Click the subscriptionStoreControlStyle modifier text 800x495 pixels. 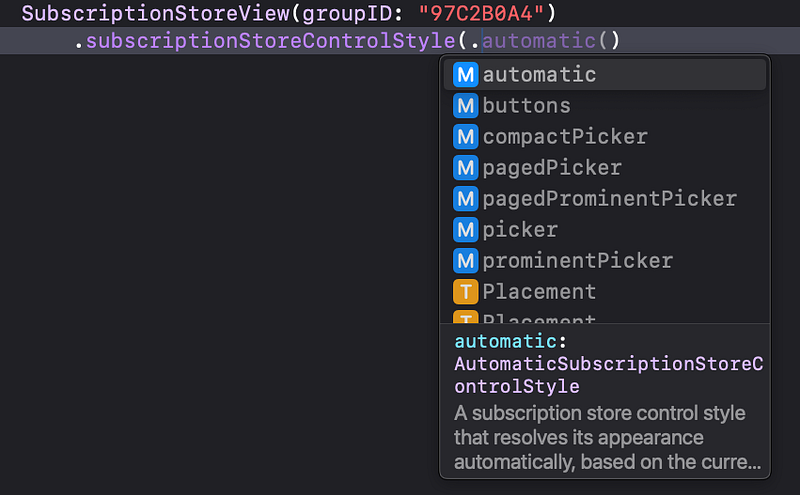coord(270,41)
